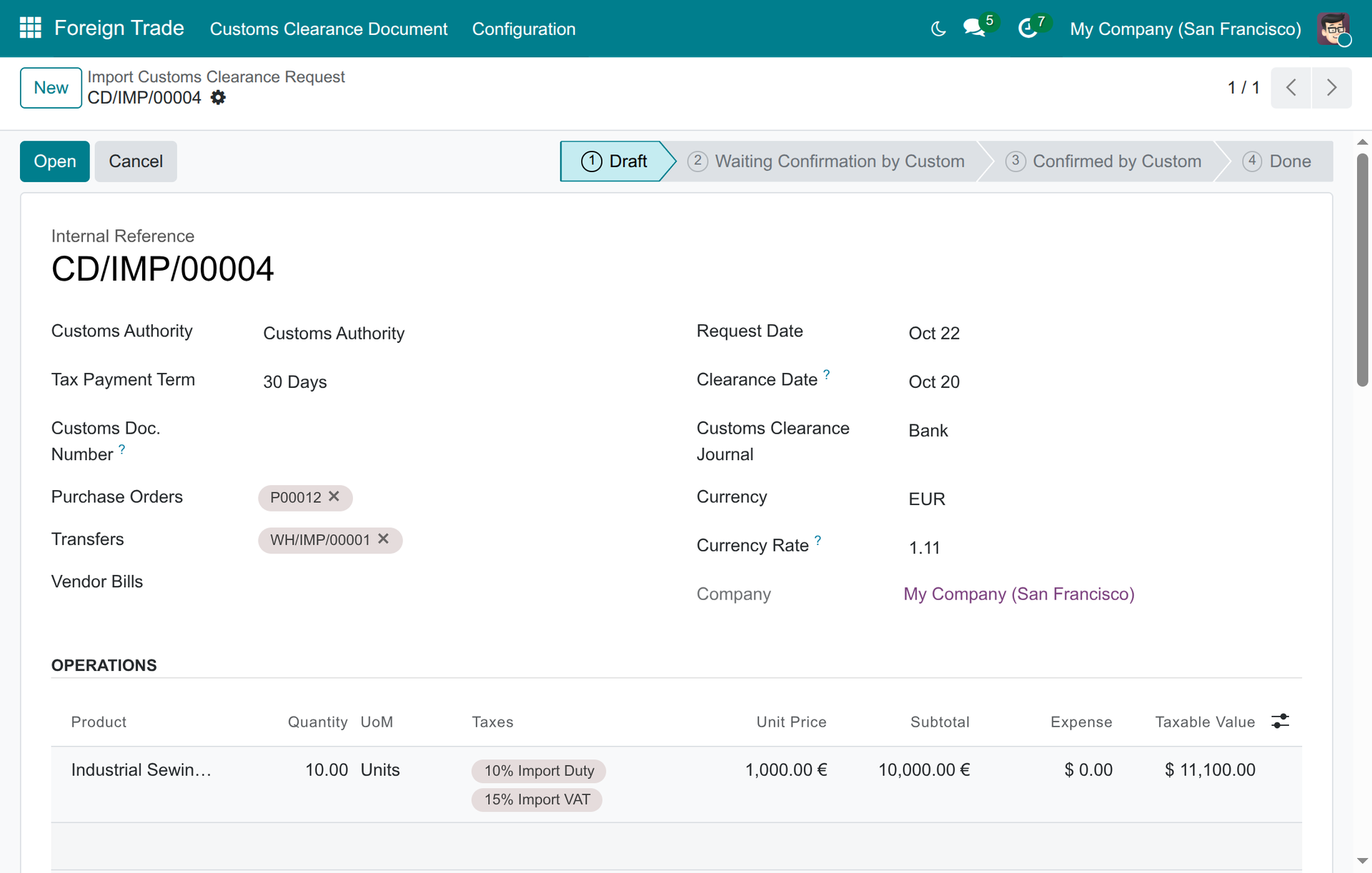The image size is (1372, 873).
Task: Open the Configuration menu
Action: coord(524,29)
